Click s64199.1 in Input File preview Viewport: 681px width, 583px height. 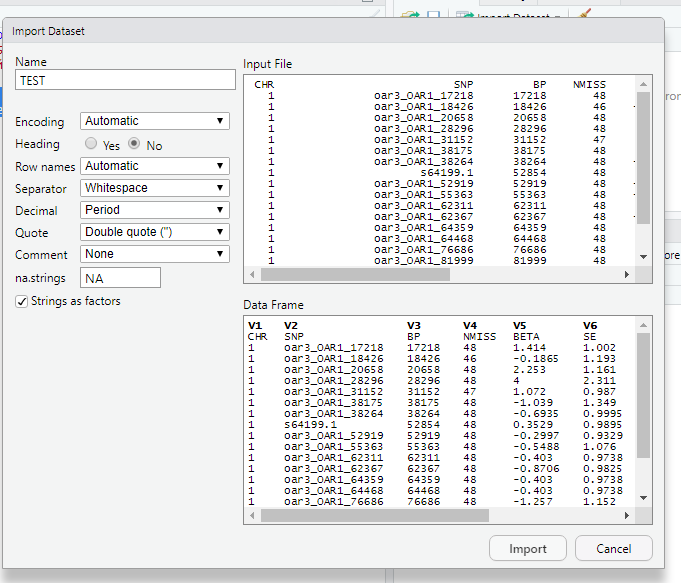[447, 172]
